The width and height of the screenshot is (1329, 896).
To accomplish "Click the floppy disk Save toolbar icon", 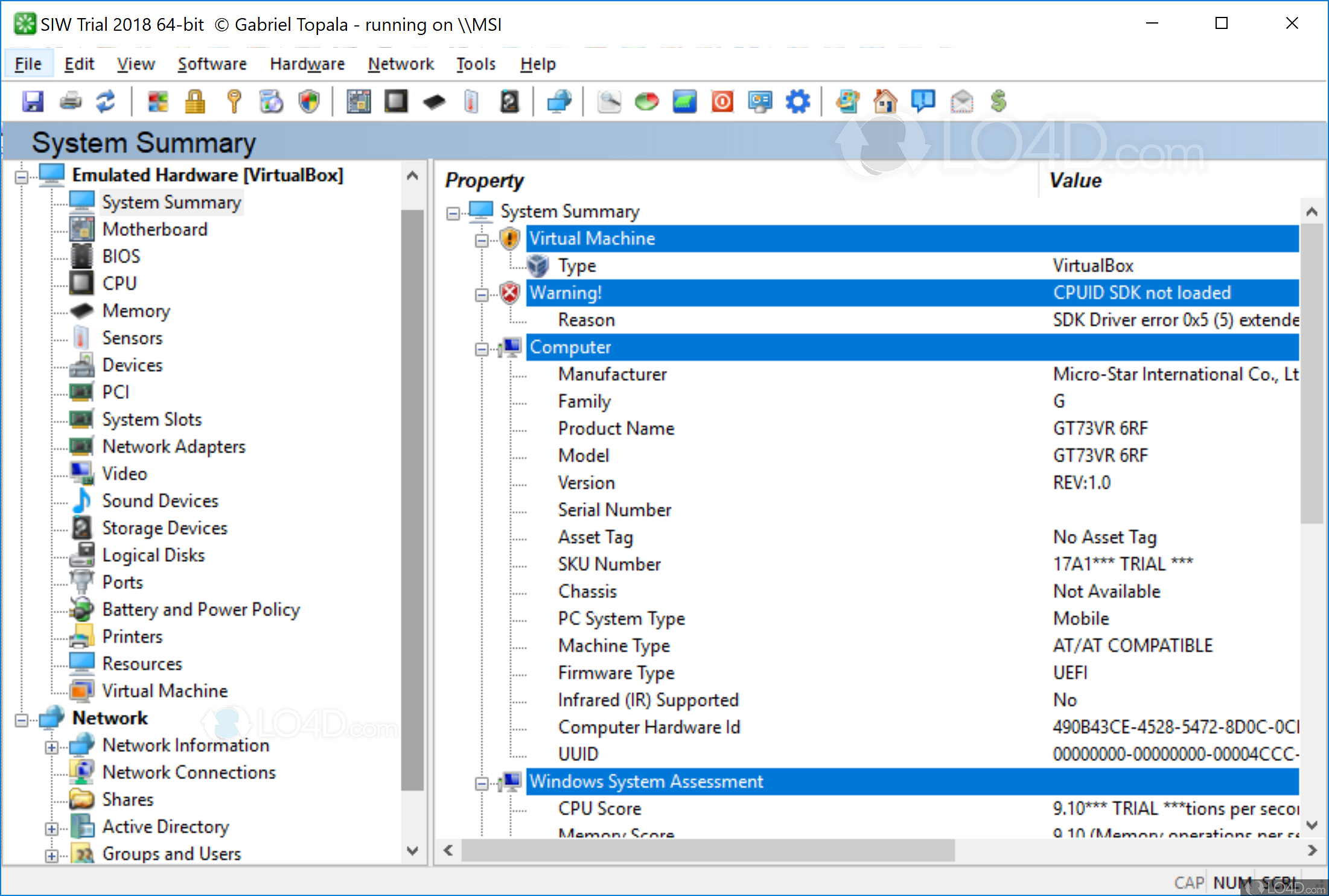I will (33, 101).
